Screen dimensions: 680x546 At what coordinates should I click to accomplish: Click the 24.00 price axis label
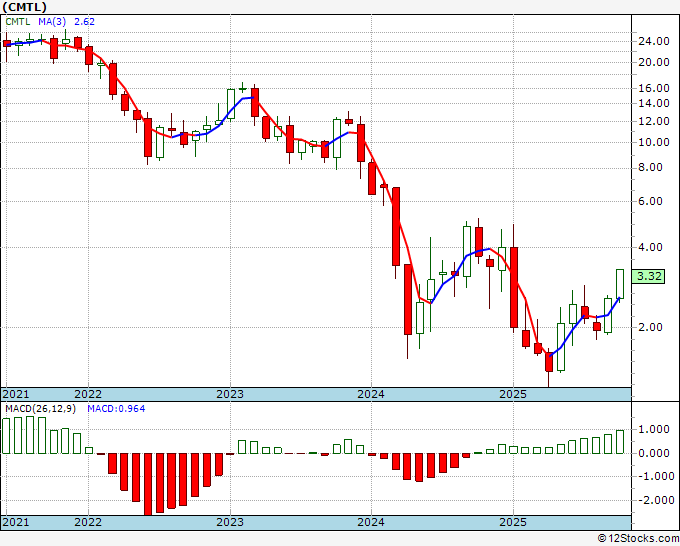click(654, 42)
